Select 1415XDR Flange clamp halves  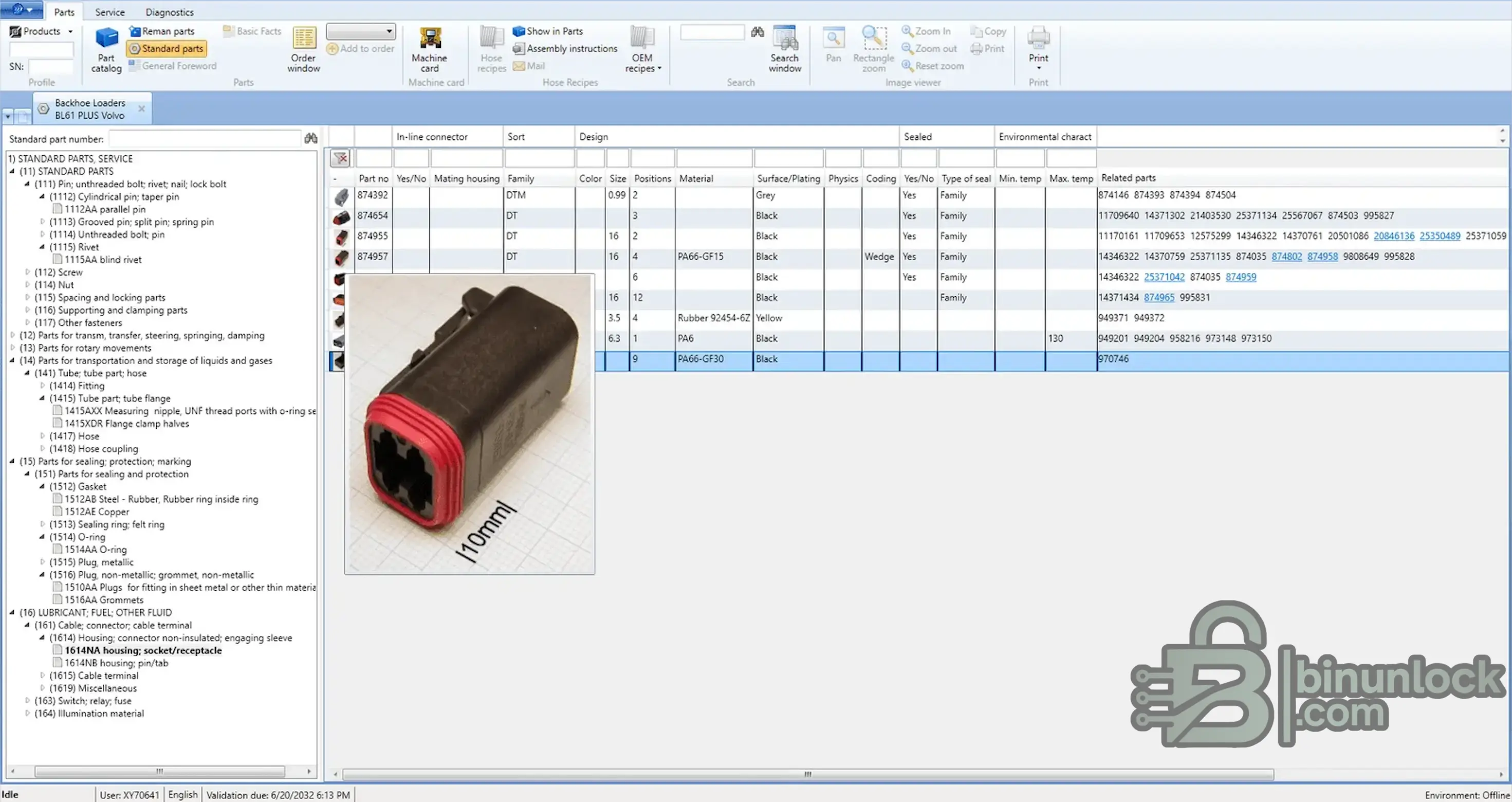(127, 424)
